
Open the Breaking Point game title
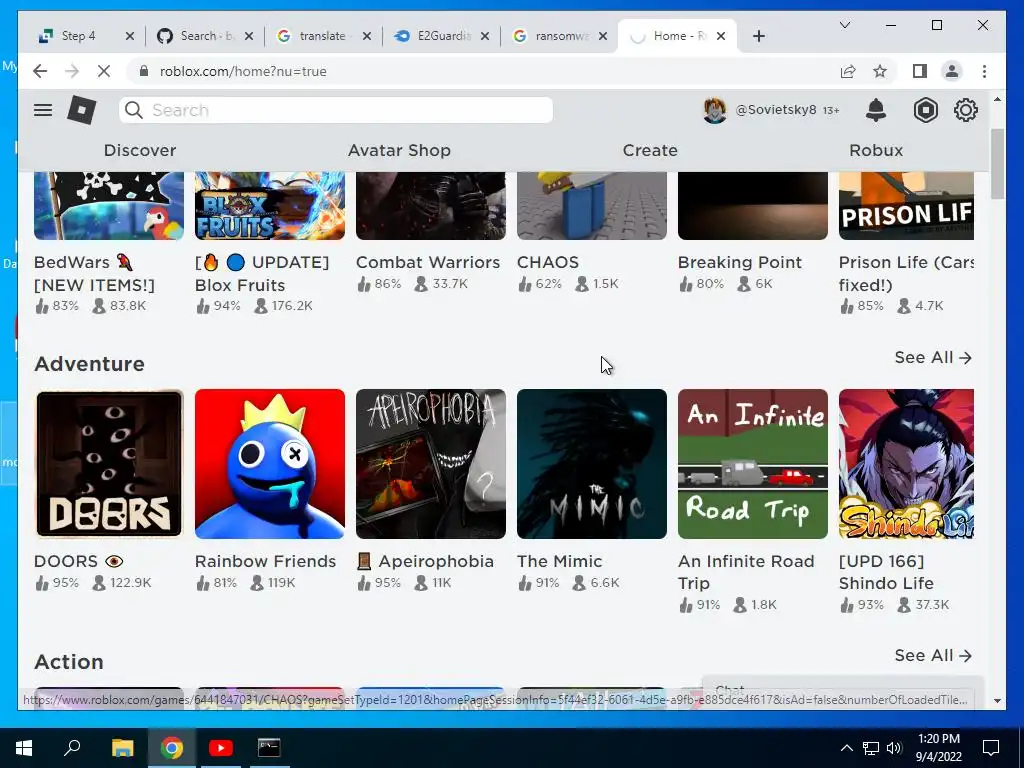click(739, 263)
